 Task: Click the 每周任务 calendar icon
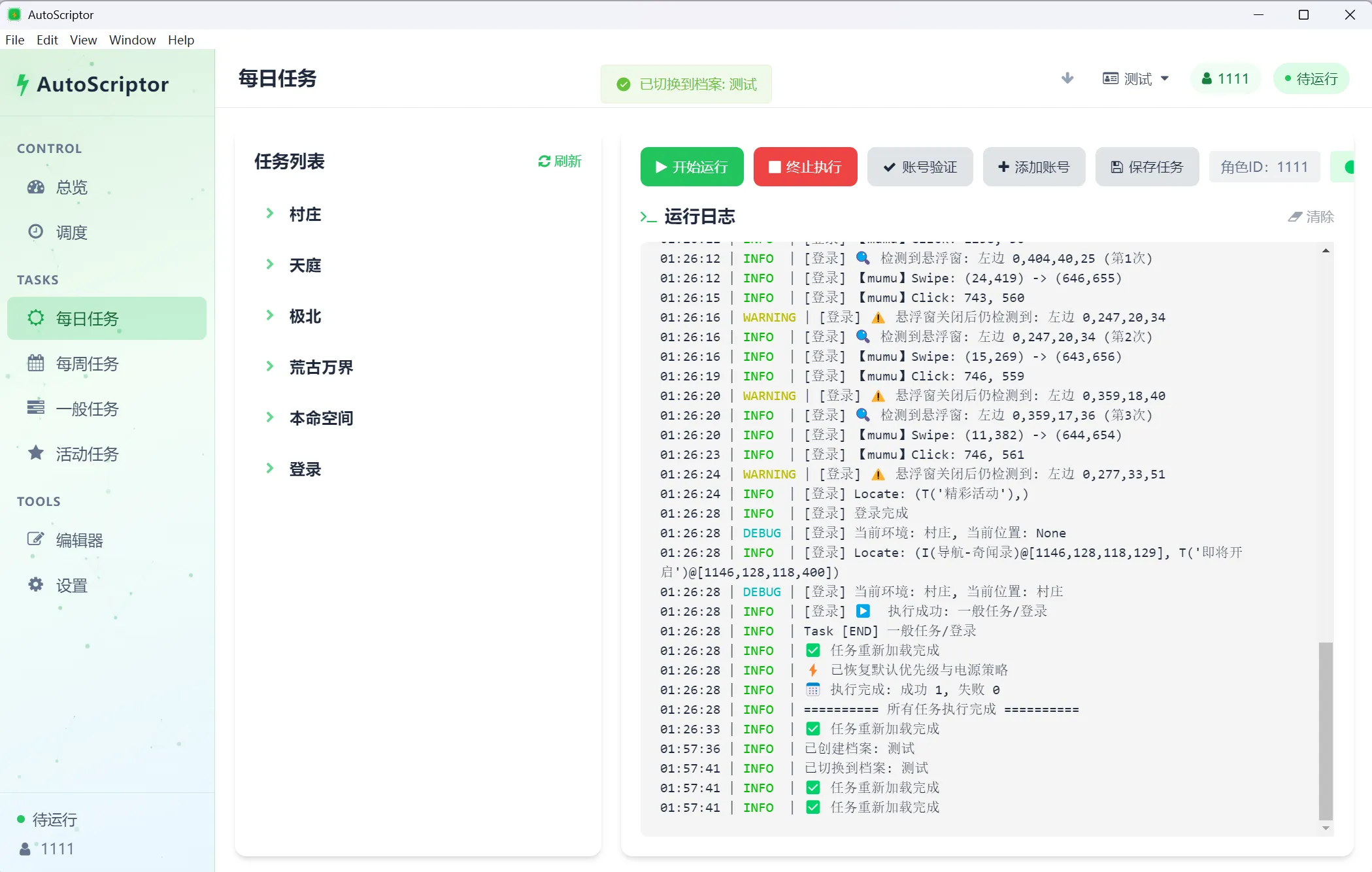[x=36, y=363]
